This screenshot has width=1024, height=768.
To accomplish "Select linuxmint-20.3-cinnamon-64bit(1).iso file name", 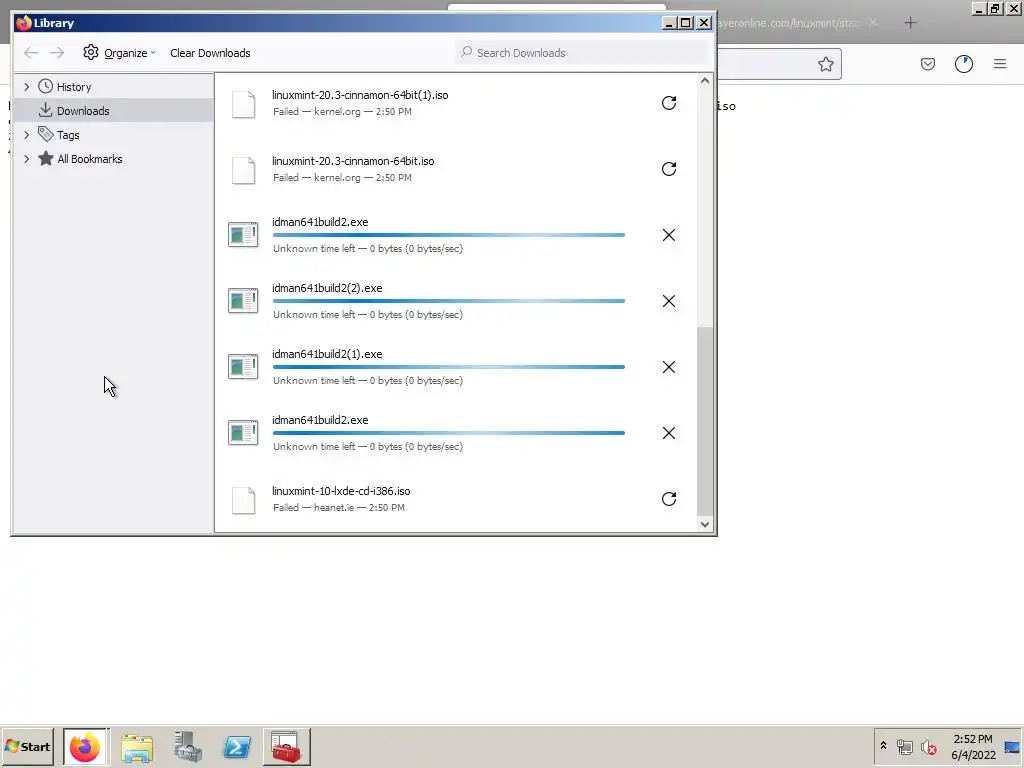I will 360,95.
